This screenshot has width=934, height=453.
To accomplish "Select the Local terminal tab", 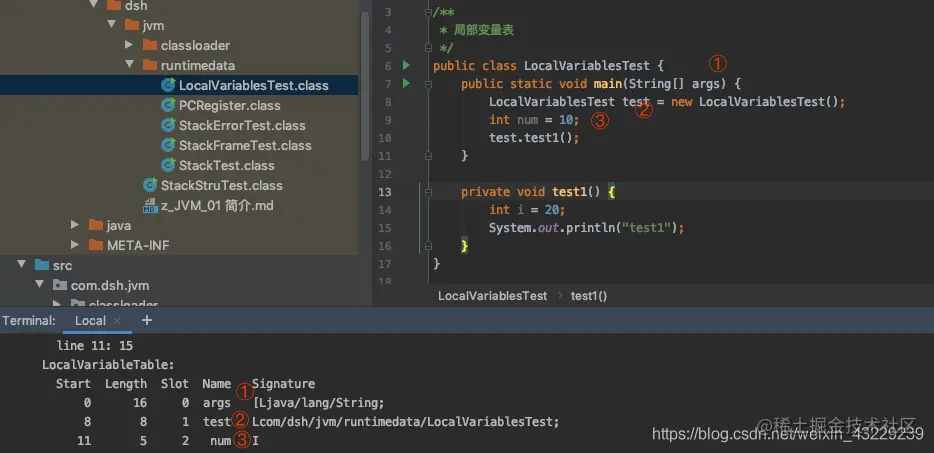I will tap(90, 321).
